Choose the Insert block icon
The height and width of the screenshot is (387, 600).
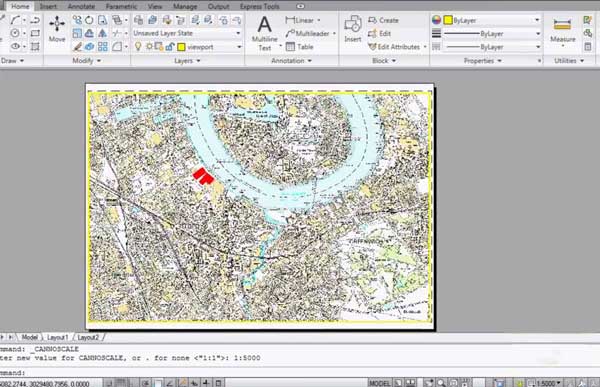pos(352,29)
